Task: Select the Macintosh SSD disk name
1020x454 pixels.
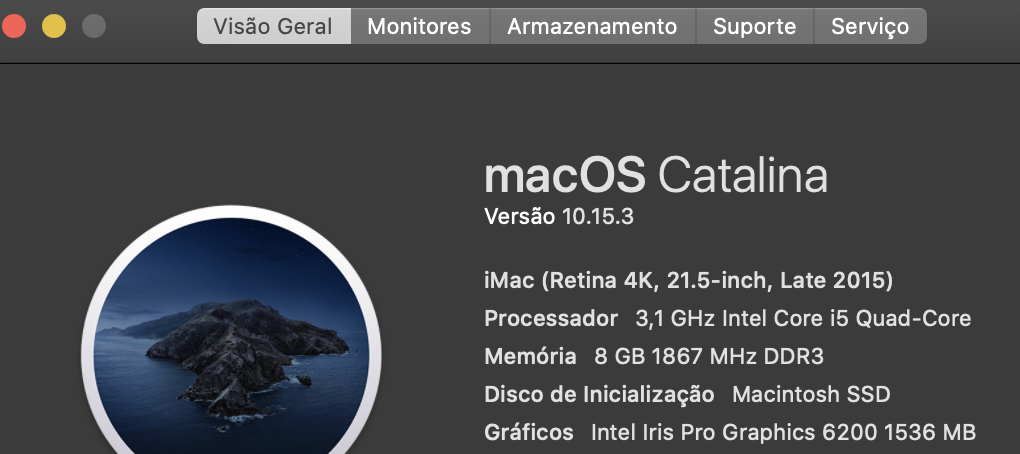Action: (811, 394)
